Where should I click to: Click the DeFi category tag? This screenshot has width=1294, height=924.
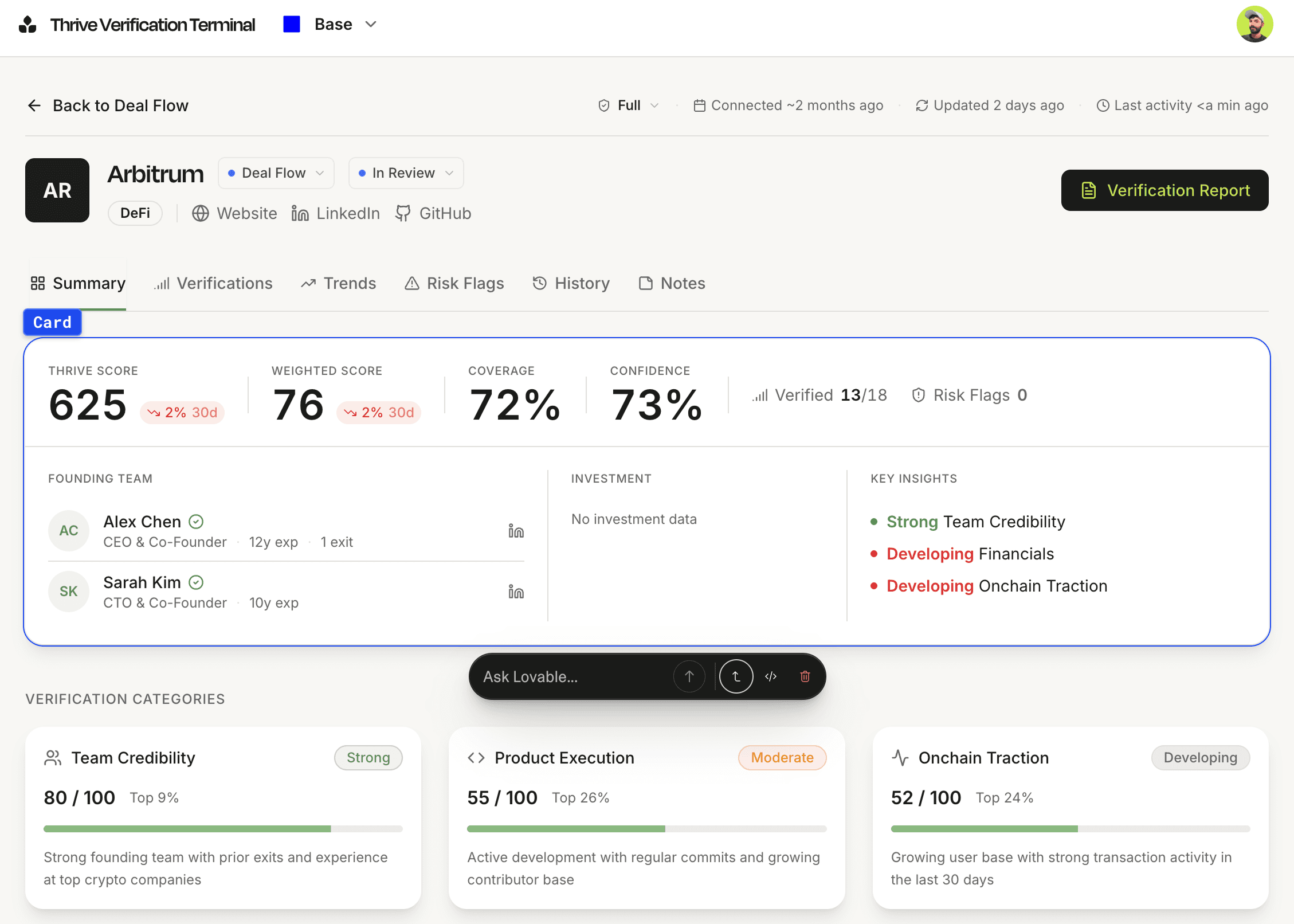[135, 213]
